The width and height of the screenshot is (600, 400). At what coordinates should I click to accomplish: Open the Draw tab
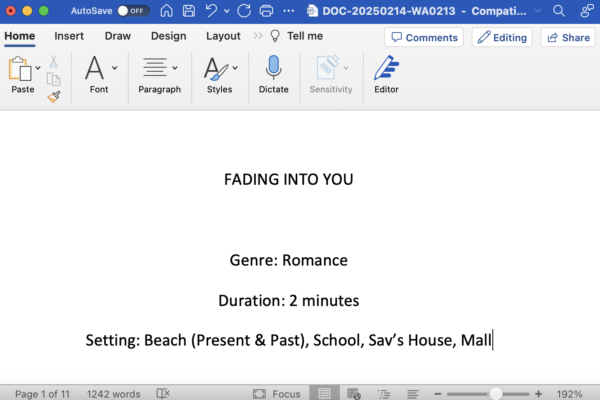pyautogui.click(x=118, y=36)
